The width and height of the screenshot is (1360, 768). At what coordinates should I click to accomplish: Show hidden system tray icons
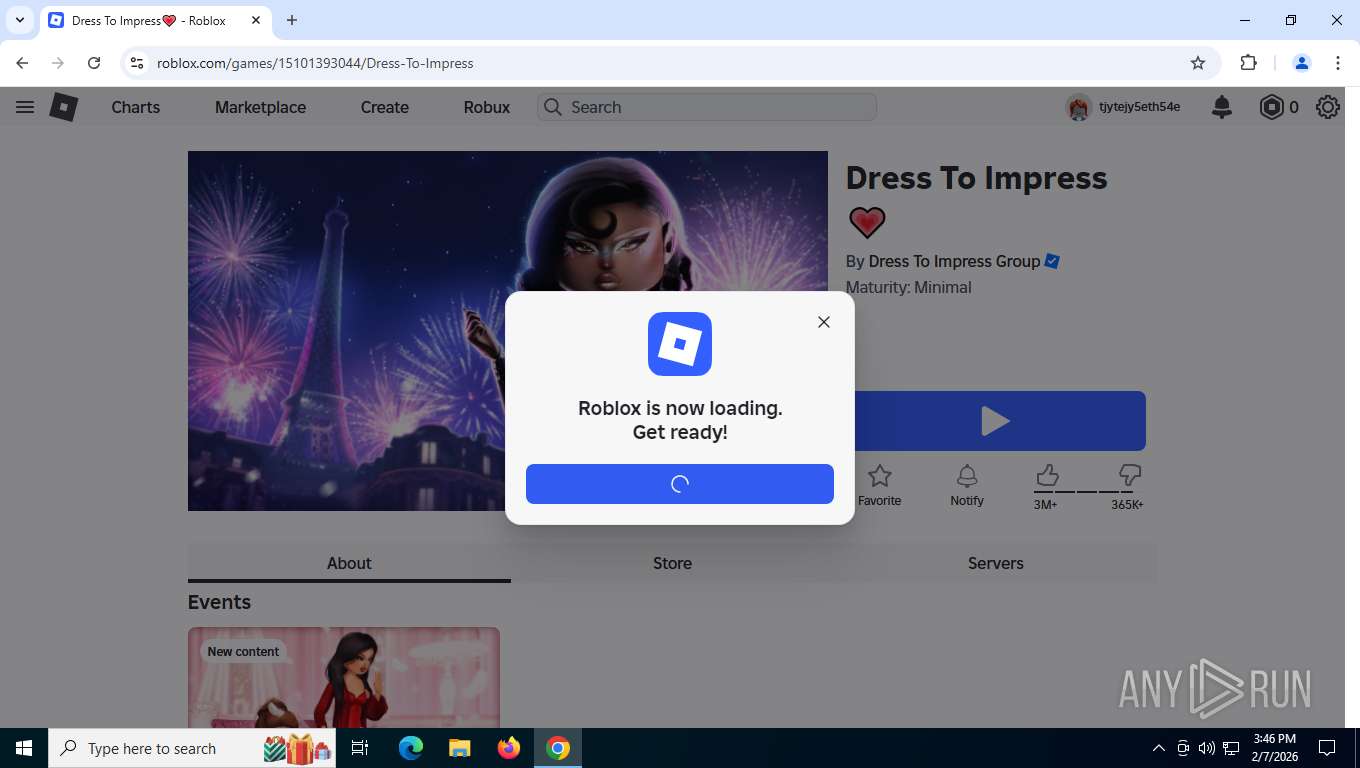point(1159,748)
